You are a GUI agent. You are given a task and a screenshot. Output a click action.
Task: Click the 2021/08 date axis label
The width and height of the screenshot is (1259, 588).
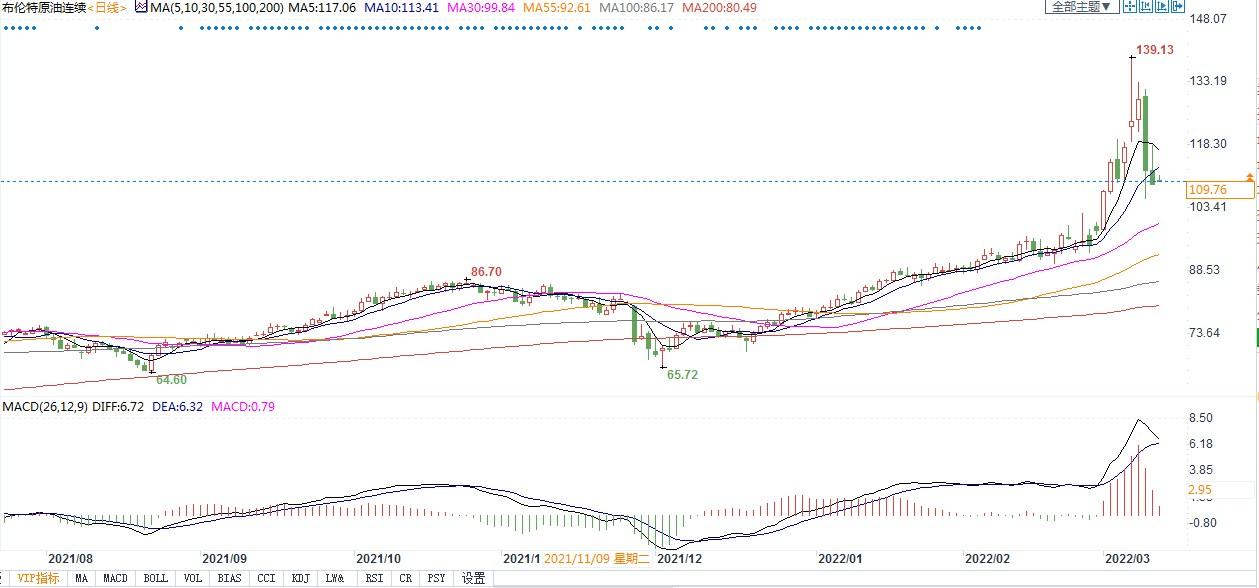(x=72, y=557)
